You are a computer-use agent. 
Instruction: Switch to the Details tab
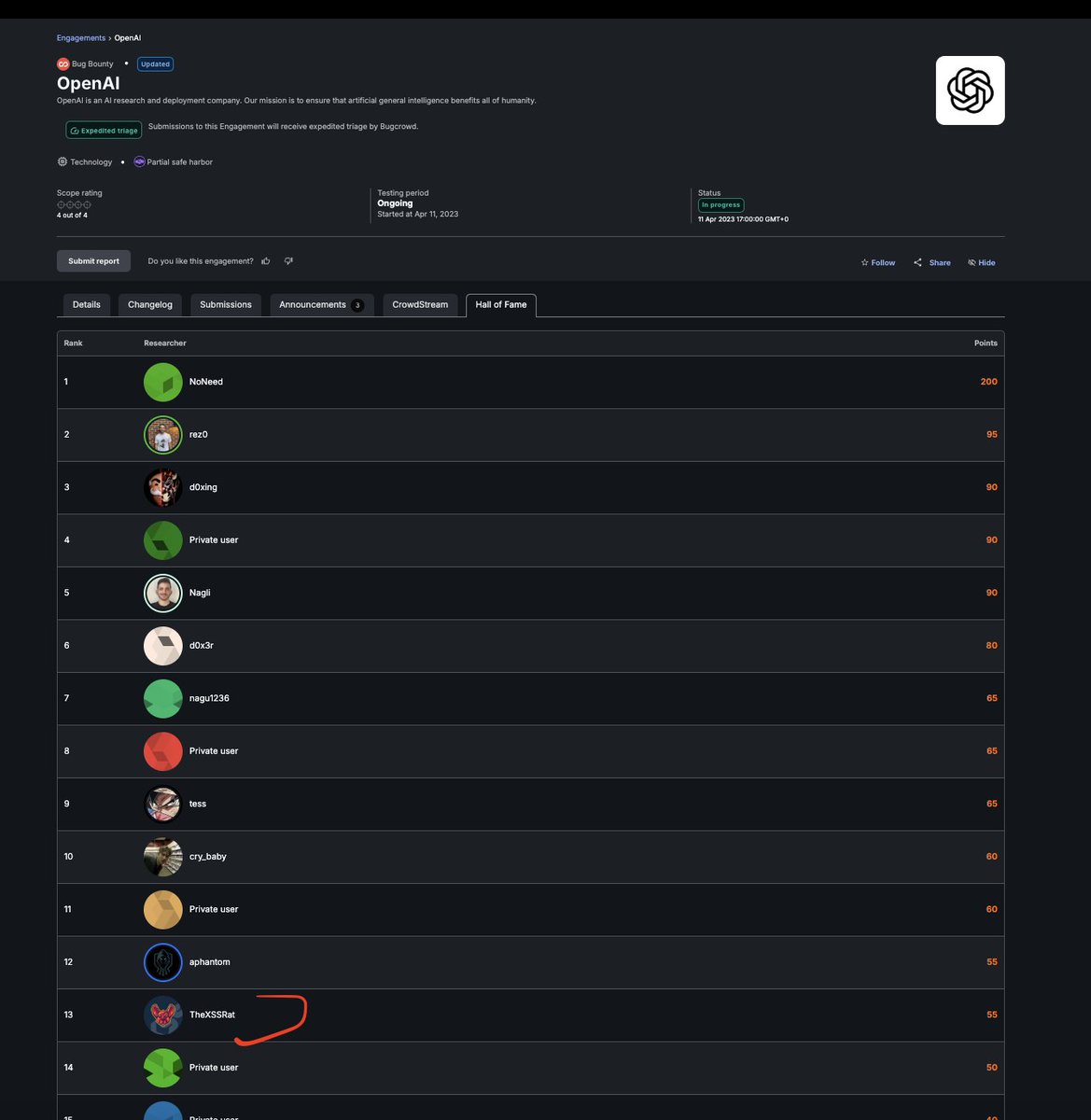(87, 305)
